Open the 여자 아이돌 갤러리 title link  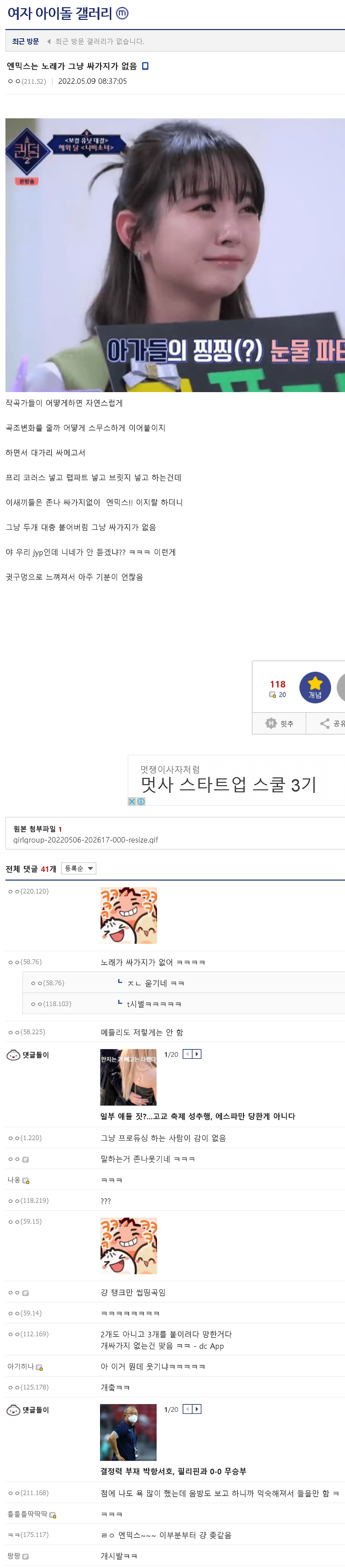coord(60,13)
